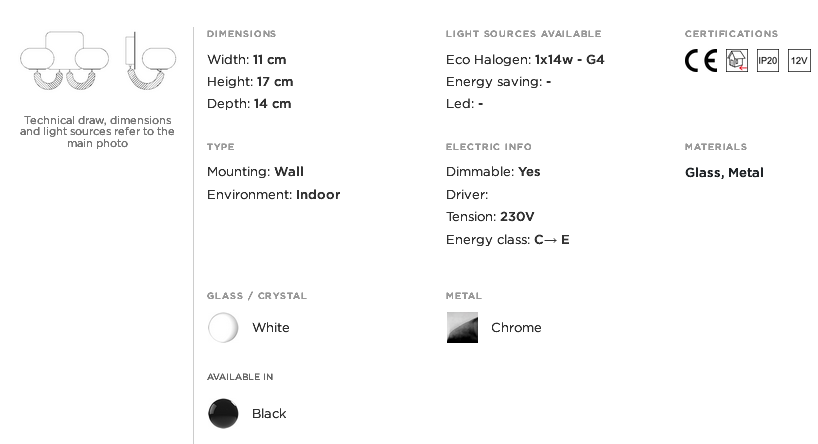Image resolution: width=818 pixels, height=444 pixels.
Task: Select the IP20 rating icon
Action: click(768, 61)
